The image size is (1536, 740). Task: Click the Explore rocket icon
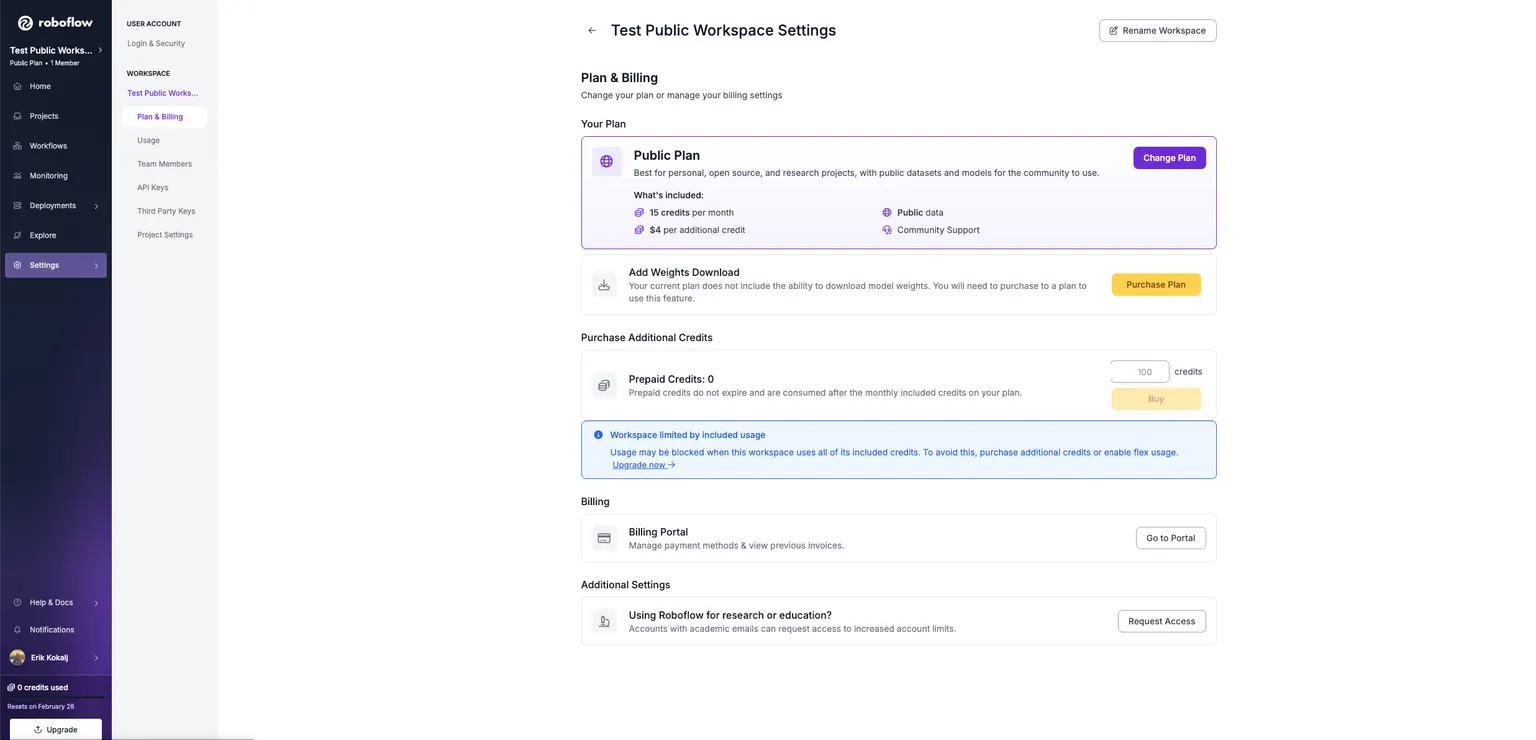(x=18, y=235)
